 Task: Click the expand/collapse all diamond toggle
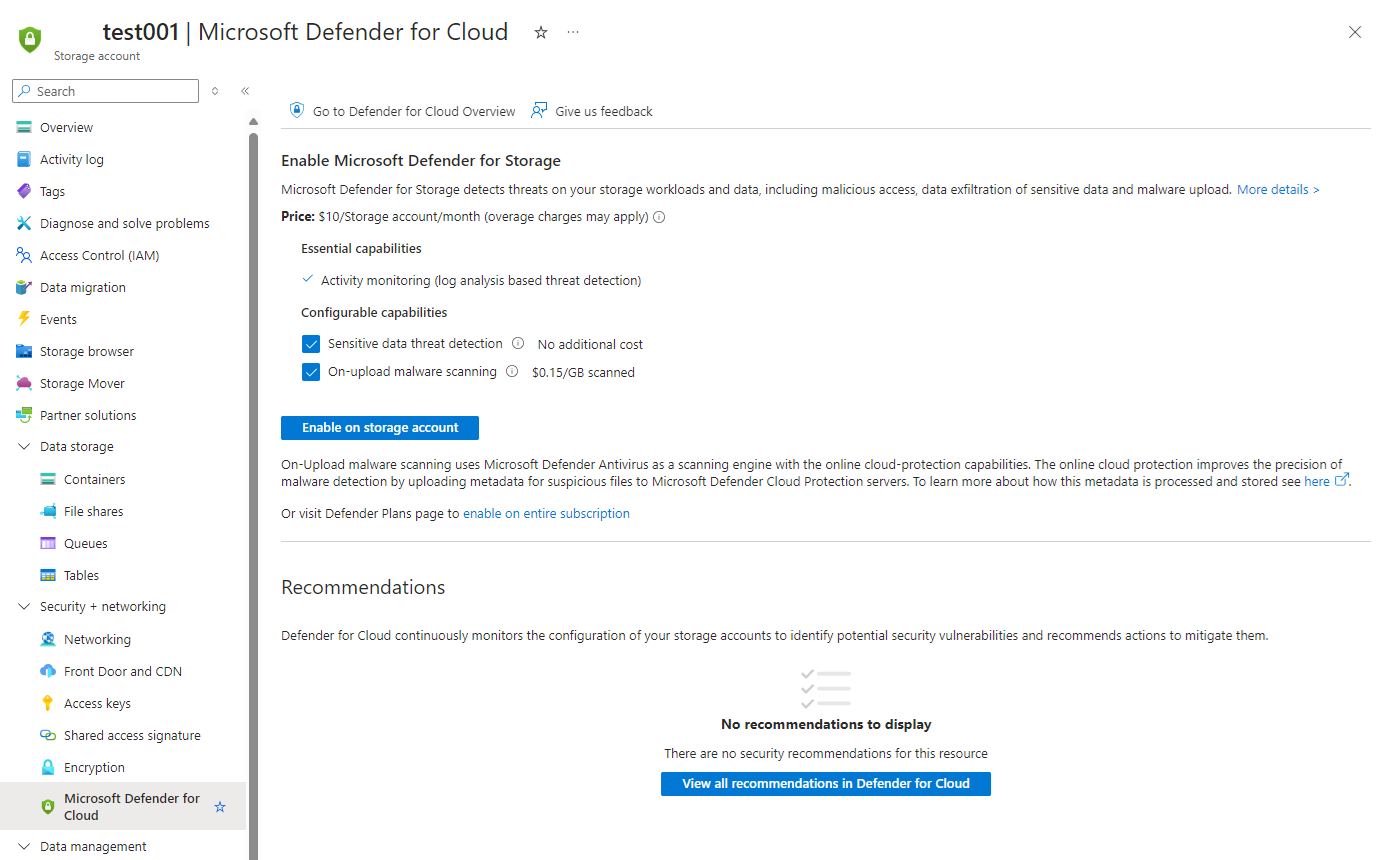click(215, 91)
